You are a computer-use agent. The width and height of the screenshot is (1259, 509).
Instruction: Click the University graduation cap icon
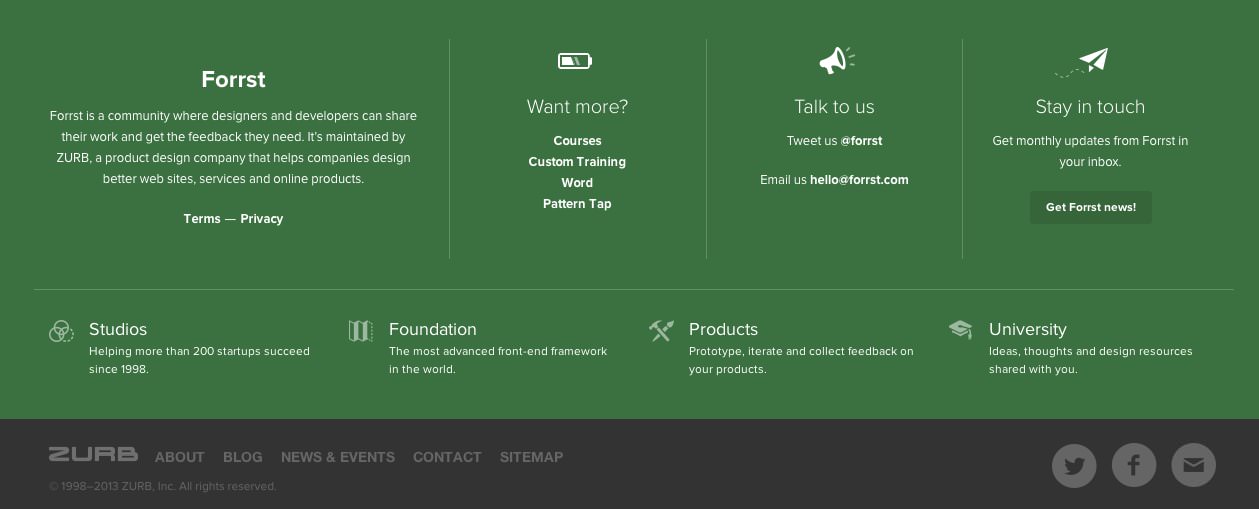[960, 329]
